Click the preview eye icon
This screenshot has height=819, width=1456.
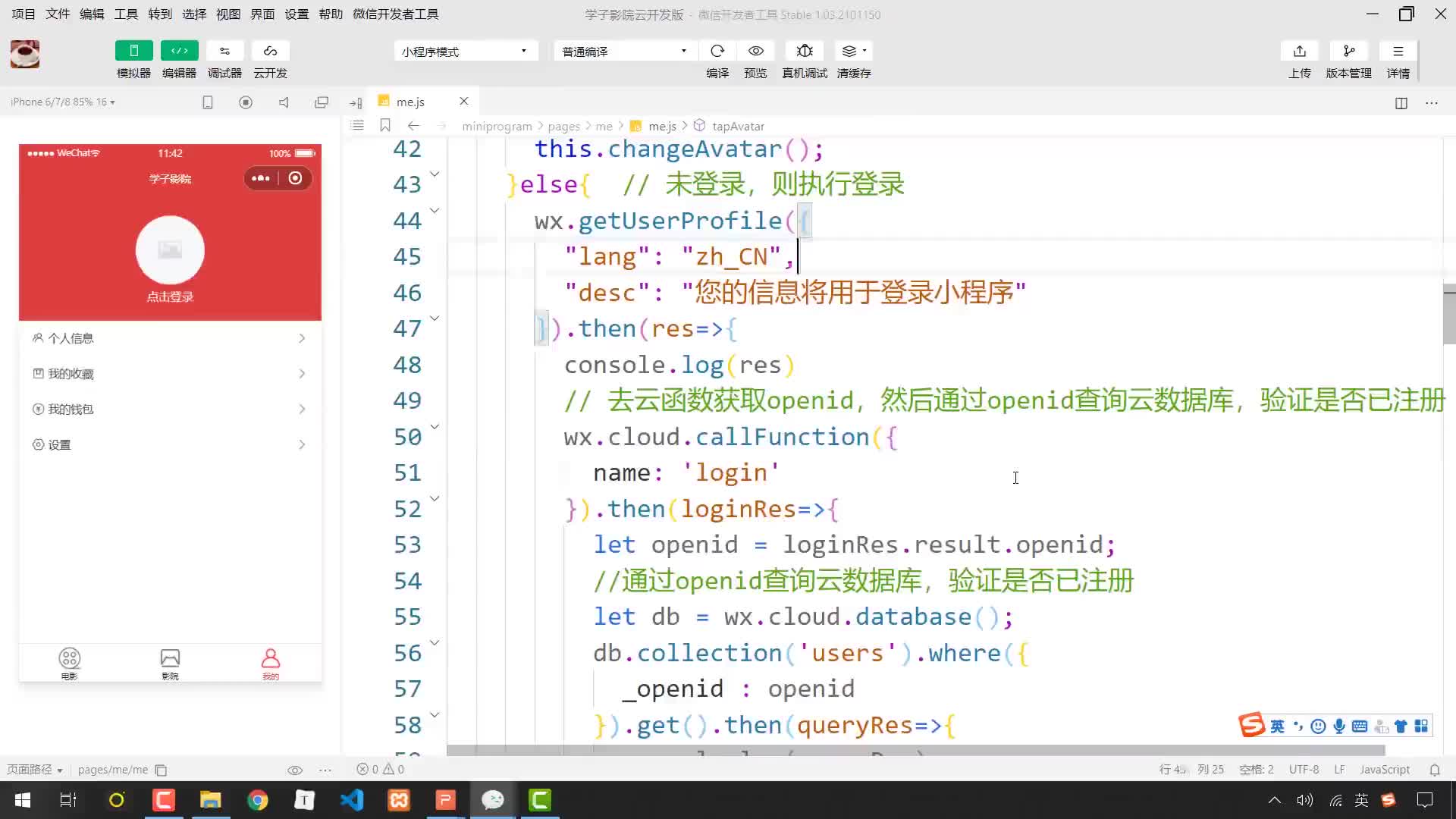point(755,51)
